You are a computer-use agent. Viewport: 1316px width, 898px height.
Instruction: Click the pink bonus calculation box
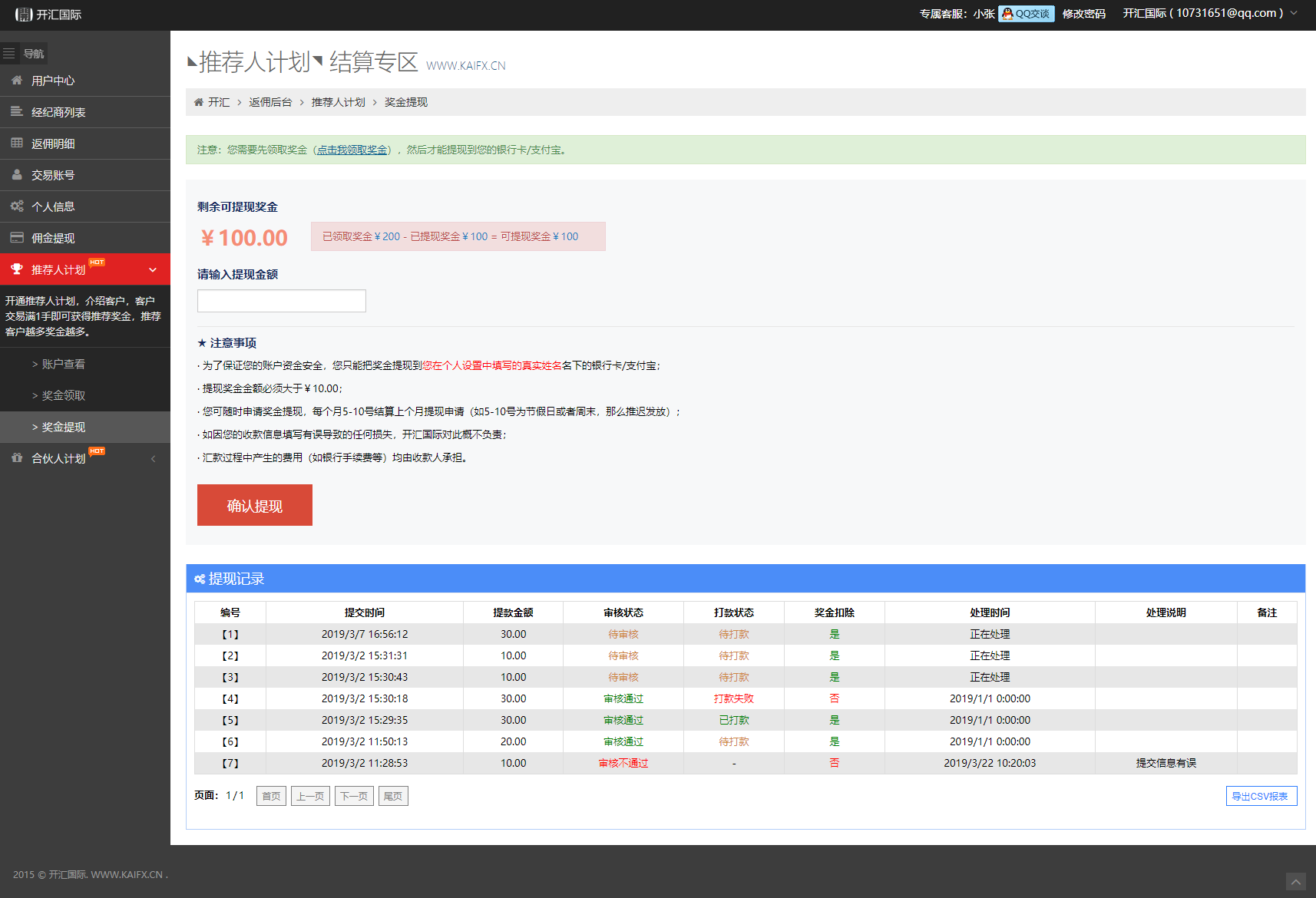click(x=458, y=236)
